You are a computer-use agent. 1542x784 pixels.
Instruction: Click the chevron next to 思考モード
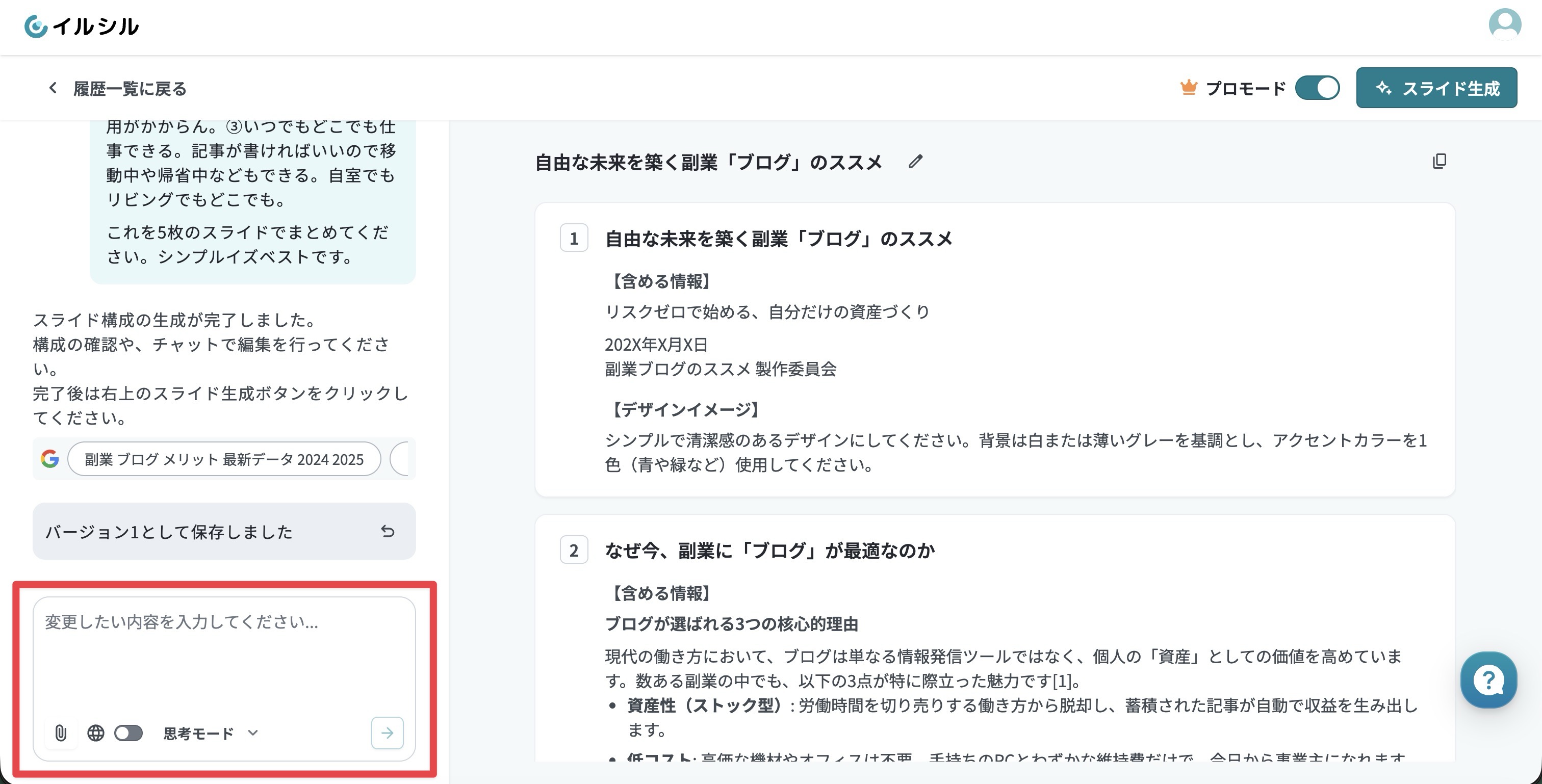(x=252, y=733)
